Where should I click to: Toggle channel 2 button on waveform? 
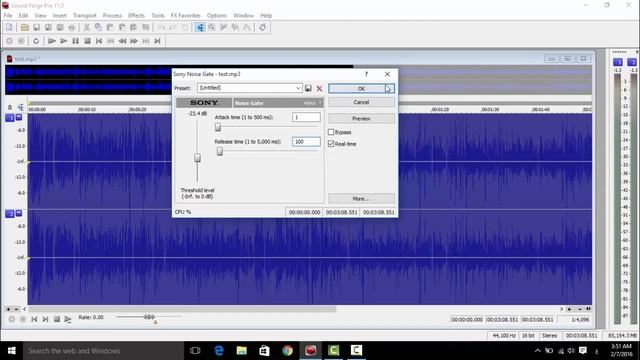coord(10,214)
